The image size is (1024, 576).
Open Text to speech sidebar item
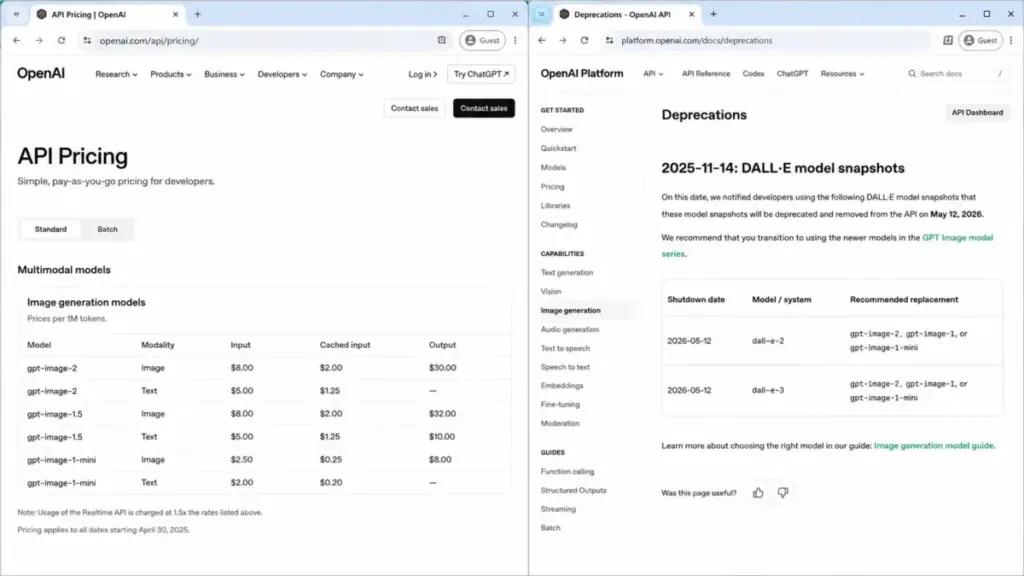[x=565, y=349]
